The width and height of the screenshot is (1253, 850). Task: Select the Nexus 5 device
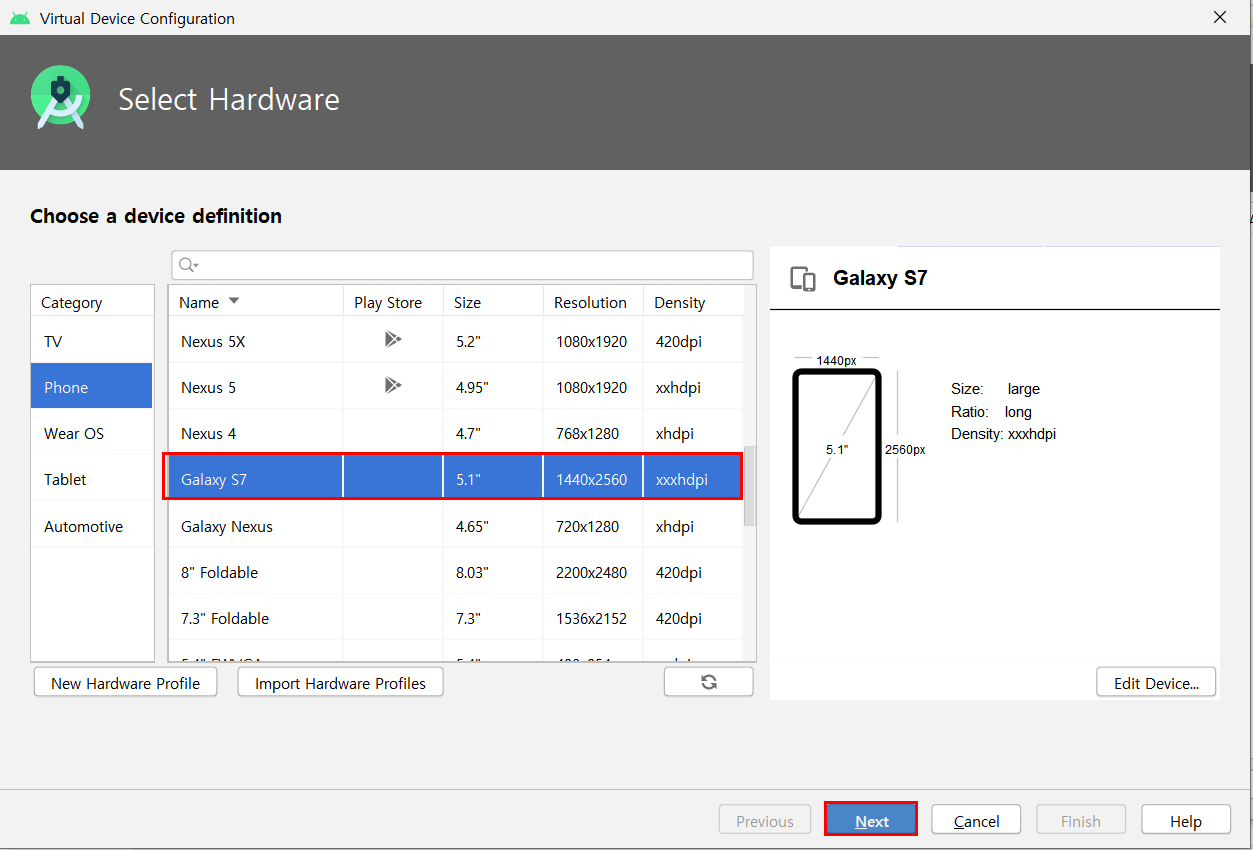pyautogui.click(x=456, y=387)
